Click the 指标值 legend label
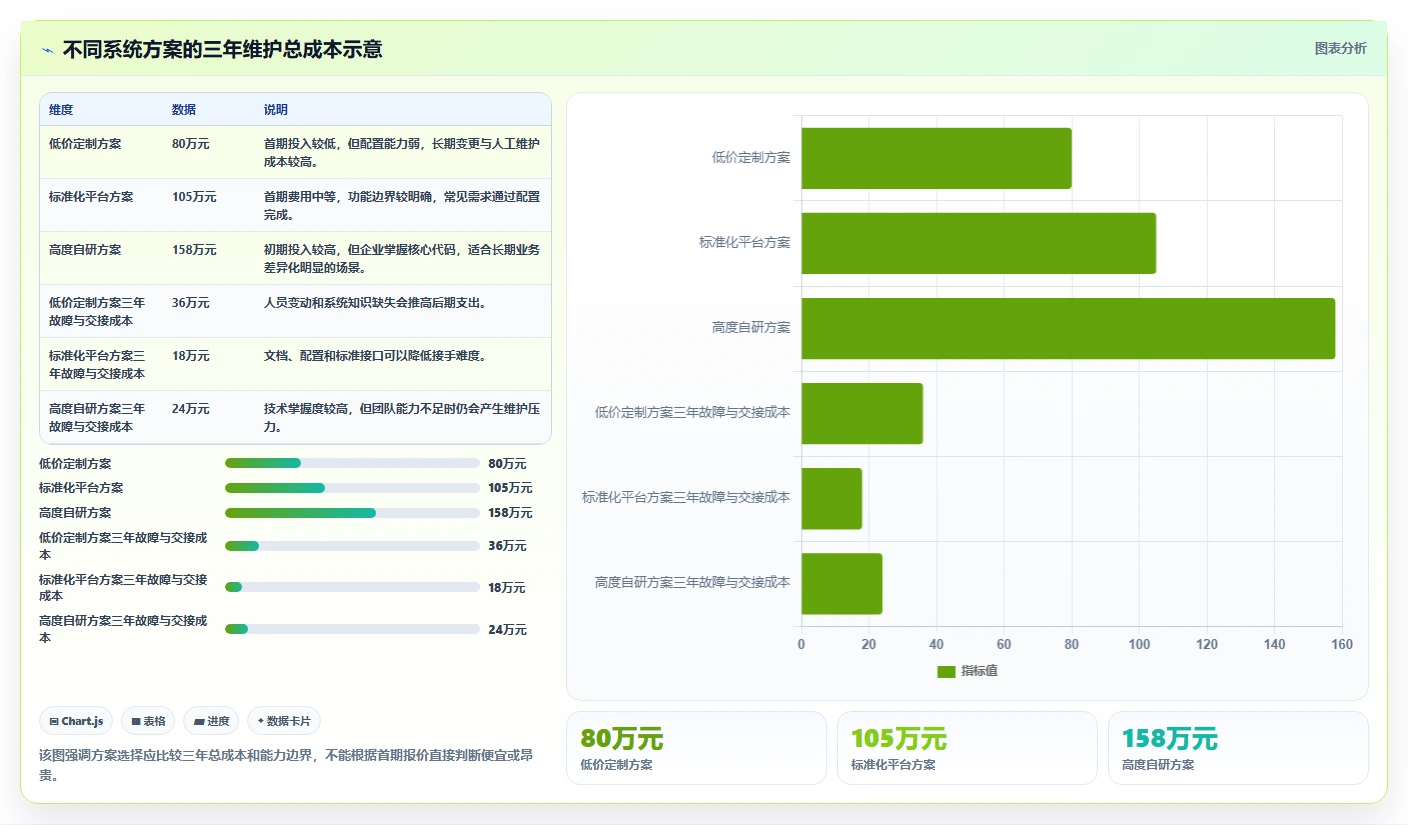This screenshot has height=825, width=1408. (979, 671)
